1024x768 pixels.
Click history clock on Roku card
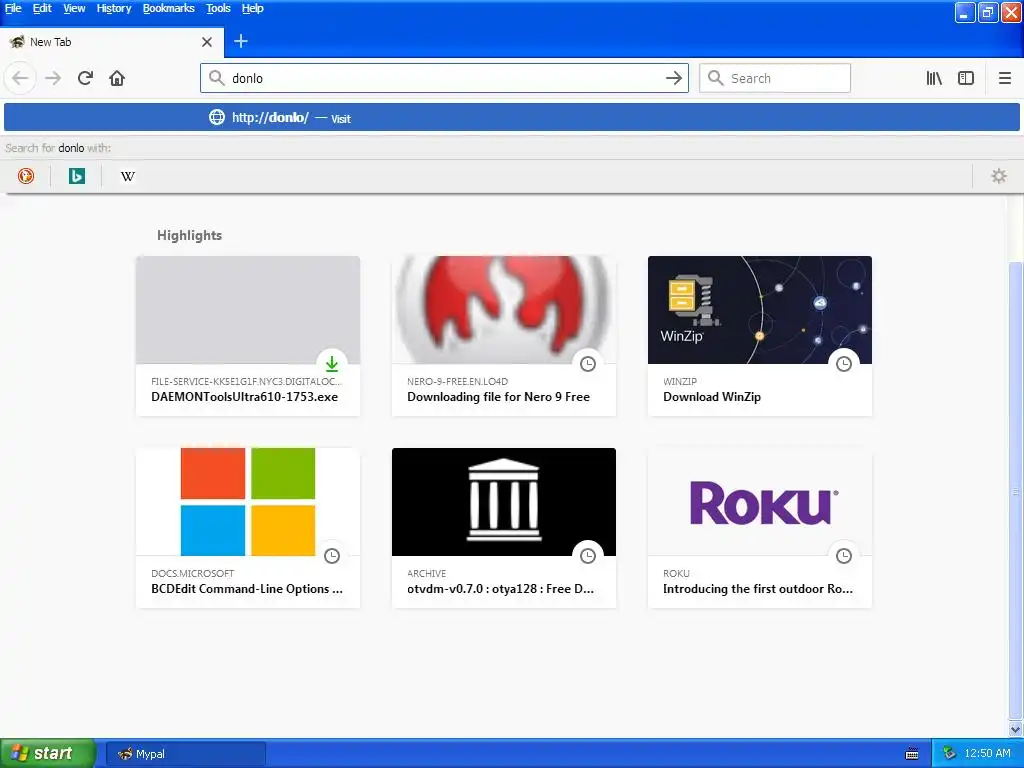[x=844, y=556]
